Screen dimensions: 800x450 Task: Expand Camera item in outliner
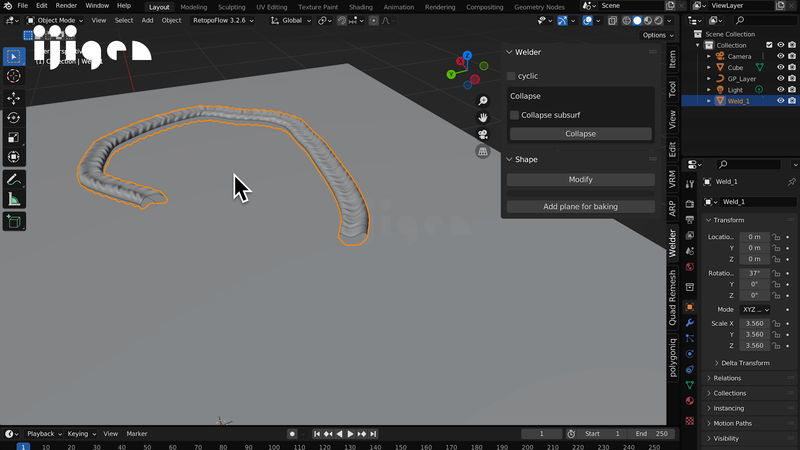[x=709, y=56]
